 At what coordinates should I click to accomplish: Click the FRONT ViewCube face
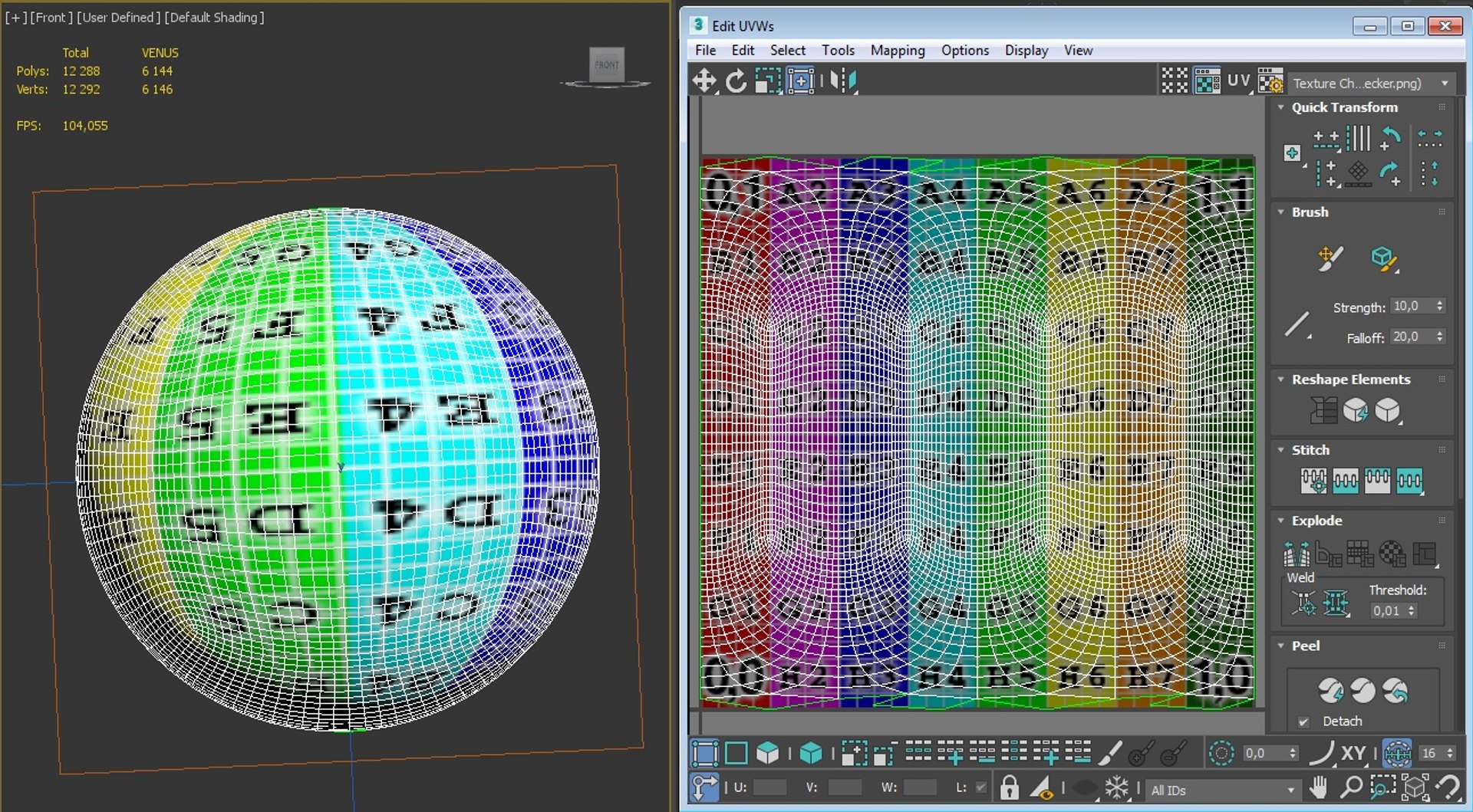[x=607, y=64]
